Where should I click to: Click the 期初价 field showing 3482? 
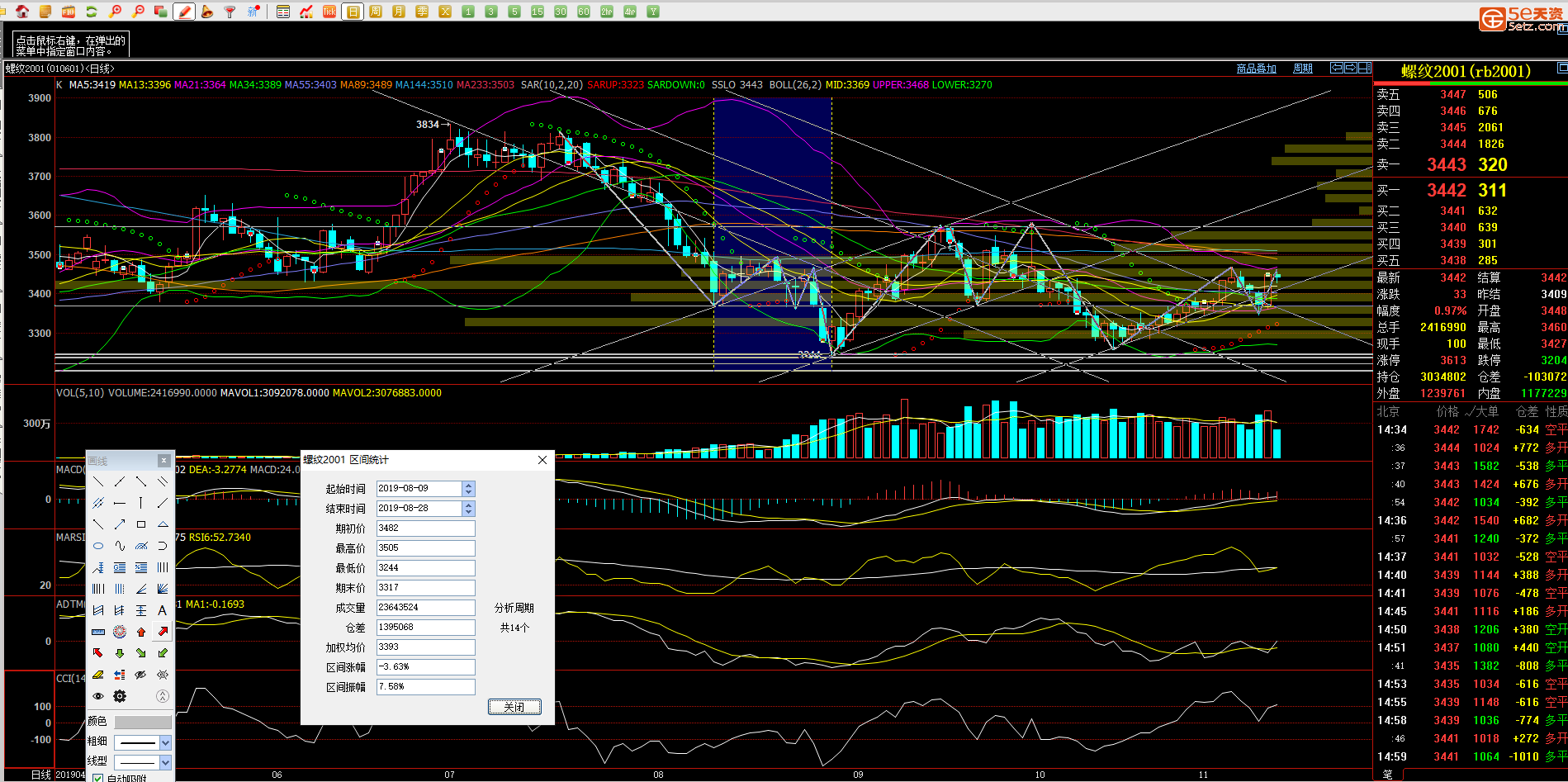click(425, 528)
